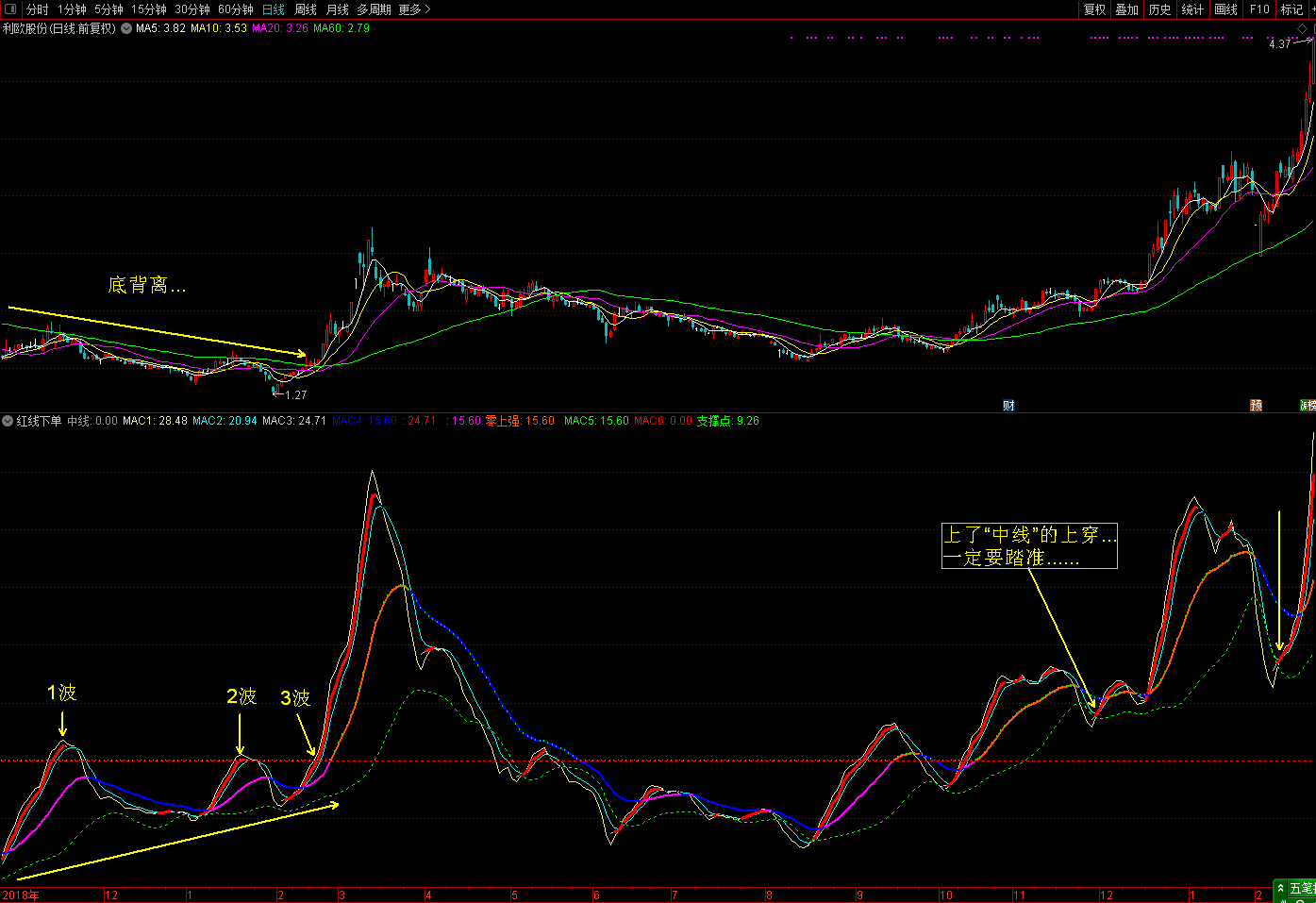
Task: Click the MA10: 3.53 value
Action: point(219,28)
